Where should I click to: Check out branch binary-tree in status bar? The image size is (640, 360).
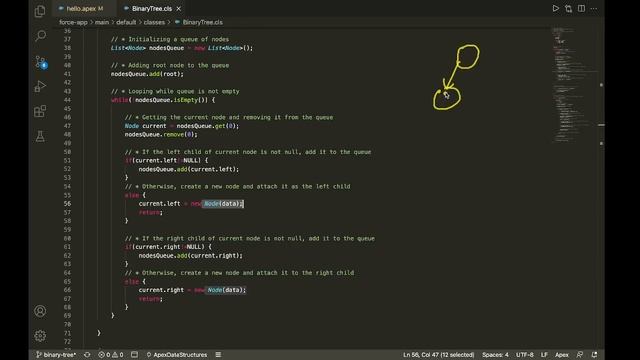point(56,355)
